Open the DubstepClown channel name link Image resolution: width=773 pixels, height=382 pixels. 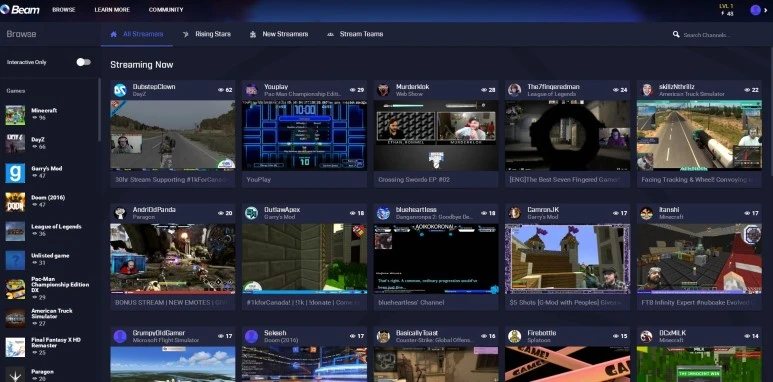[x=154, y=87]
